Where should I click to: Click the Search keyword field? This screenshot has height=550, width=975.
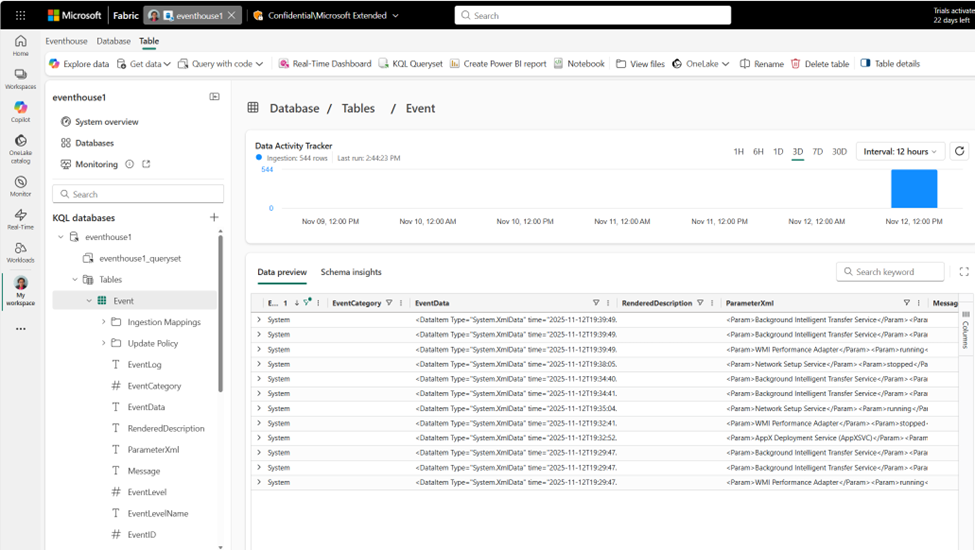coord(890,272)
